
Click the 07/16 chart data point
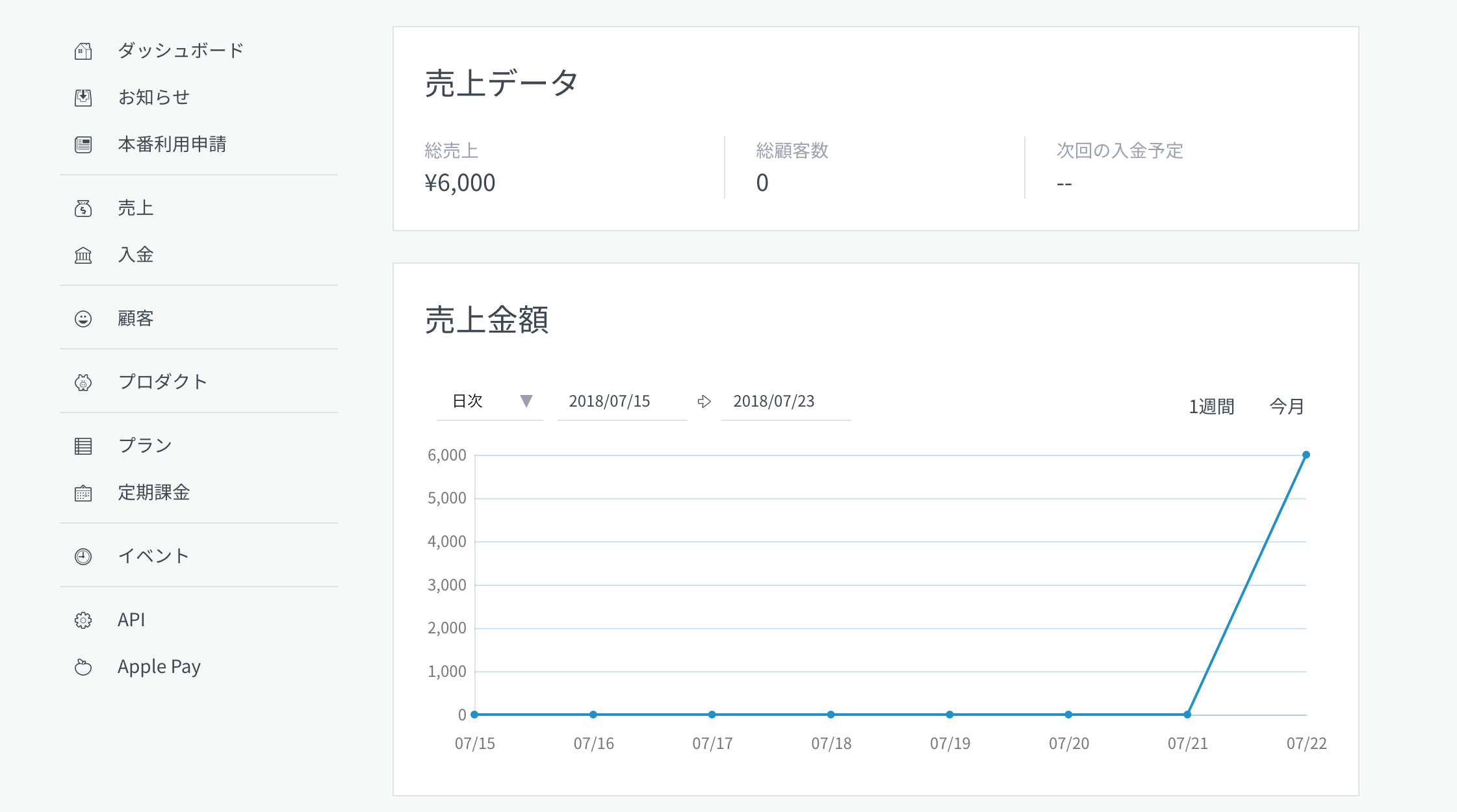tap(593, 715)
